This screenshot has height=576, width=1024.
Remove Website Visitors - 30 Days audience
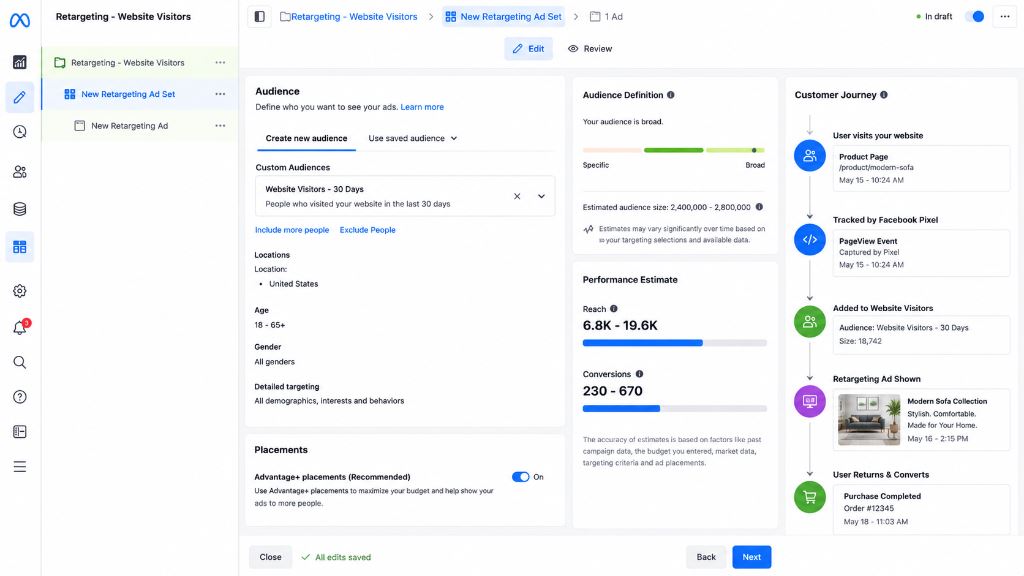pyautogui.click(x=517, y=196)
